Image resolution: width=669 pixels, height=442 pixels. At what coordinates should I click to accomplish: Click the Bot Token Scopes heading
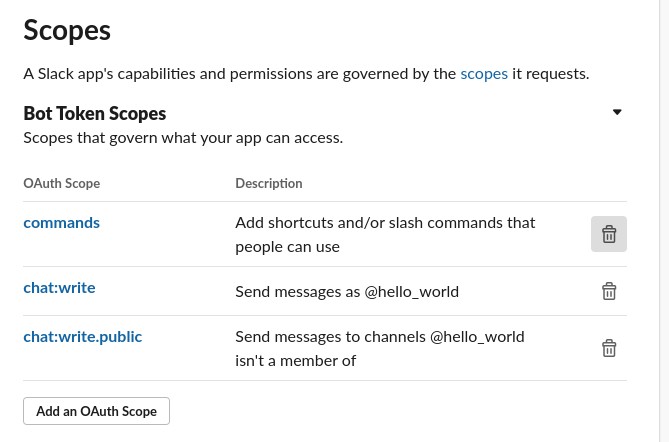(x=95, y=113)
